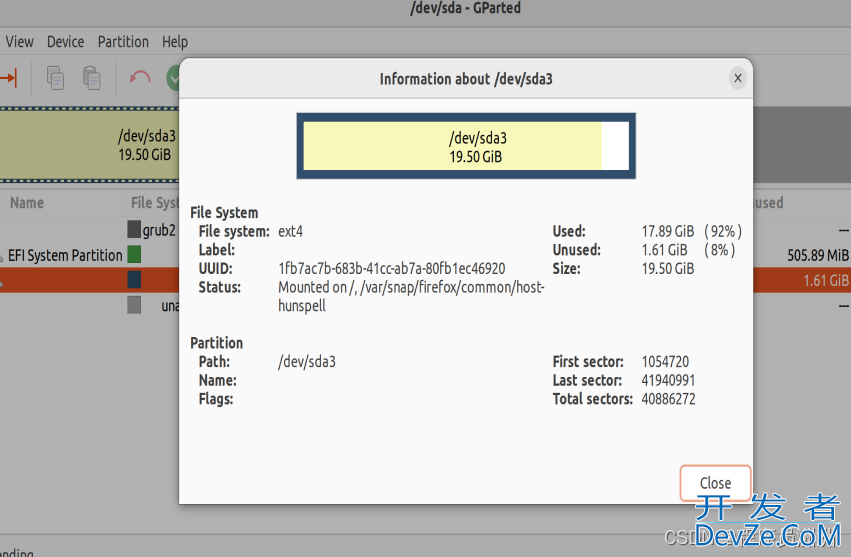Open the Device menu

pyautogui.click(x=65, y=42)
